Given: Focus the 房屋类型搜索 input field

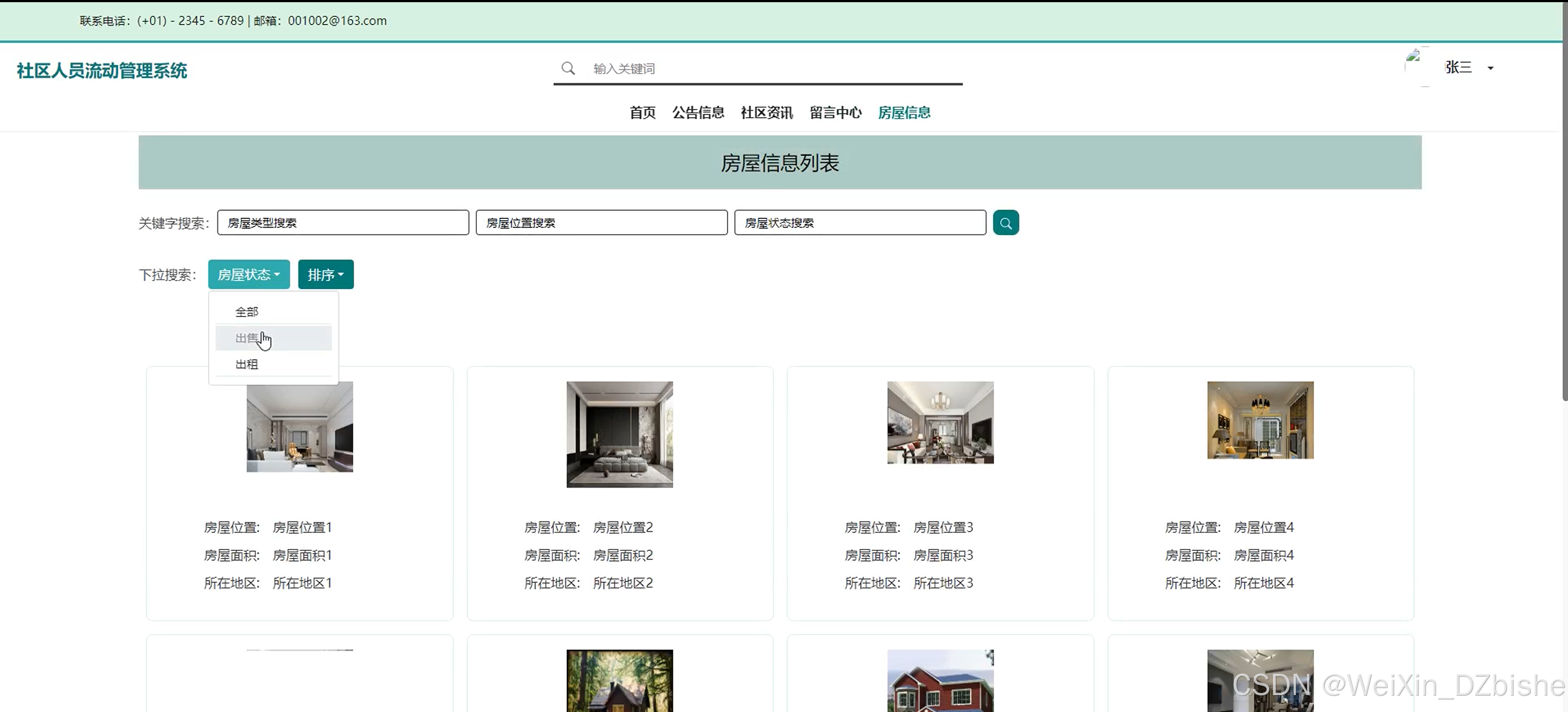Looking at the screenshot, I should coord(343,223).
